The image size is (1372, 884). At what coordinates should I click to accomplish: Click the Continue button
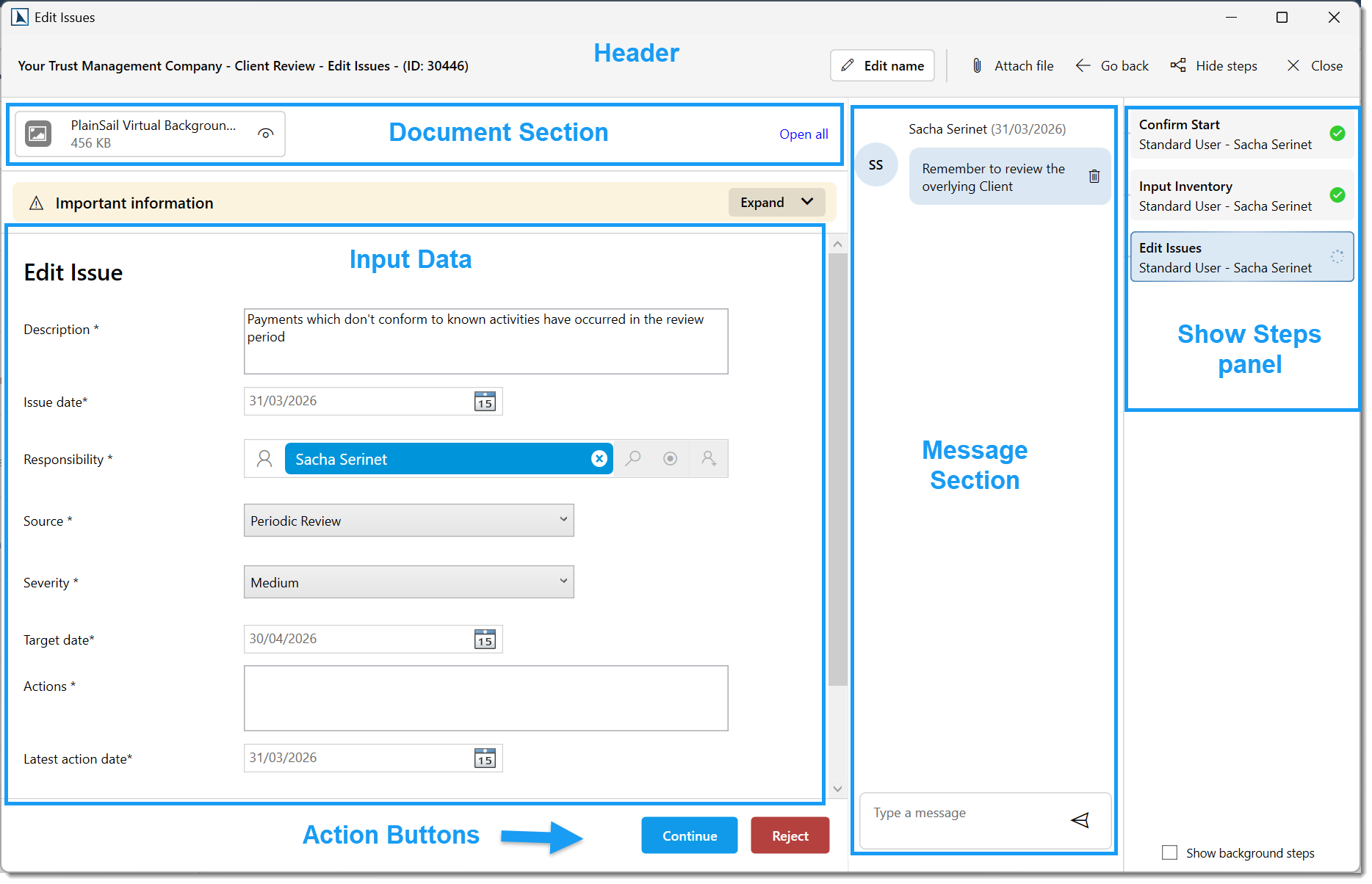pos(688,835)
